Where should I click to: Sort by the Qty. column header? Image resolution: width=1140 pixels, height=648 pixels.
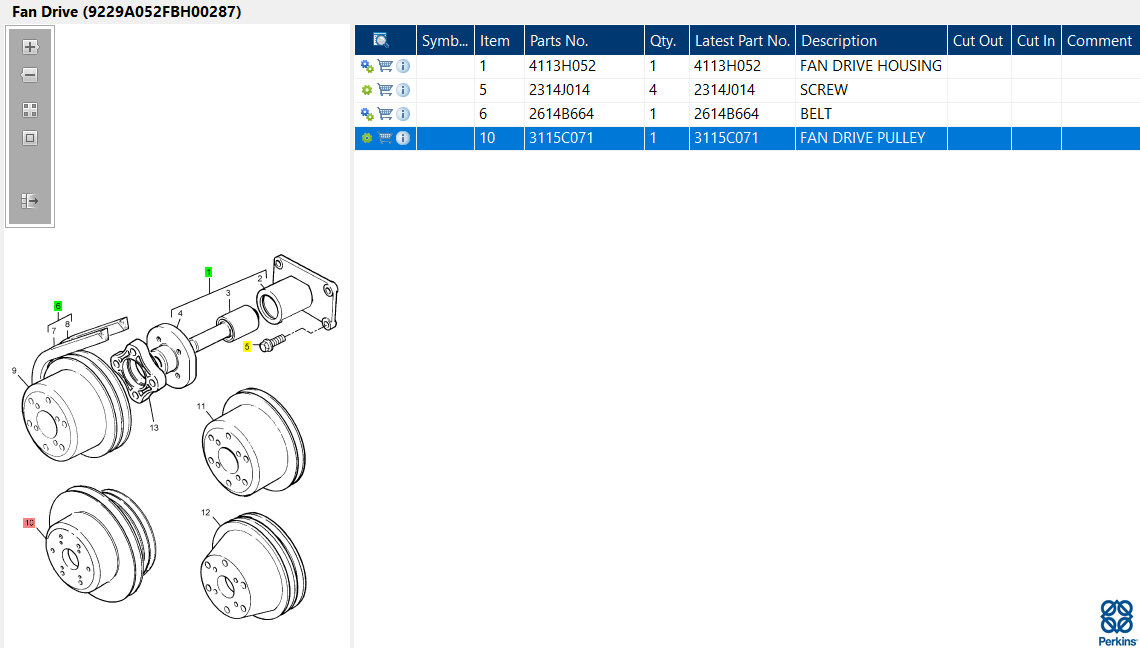pyautogui.click(x=667, y=41)
